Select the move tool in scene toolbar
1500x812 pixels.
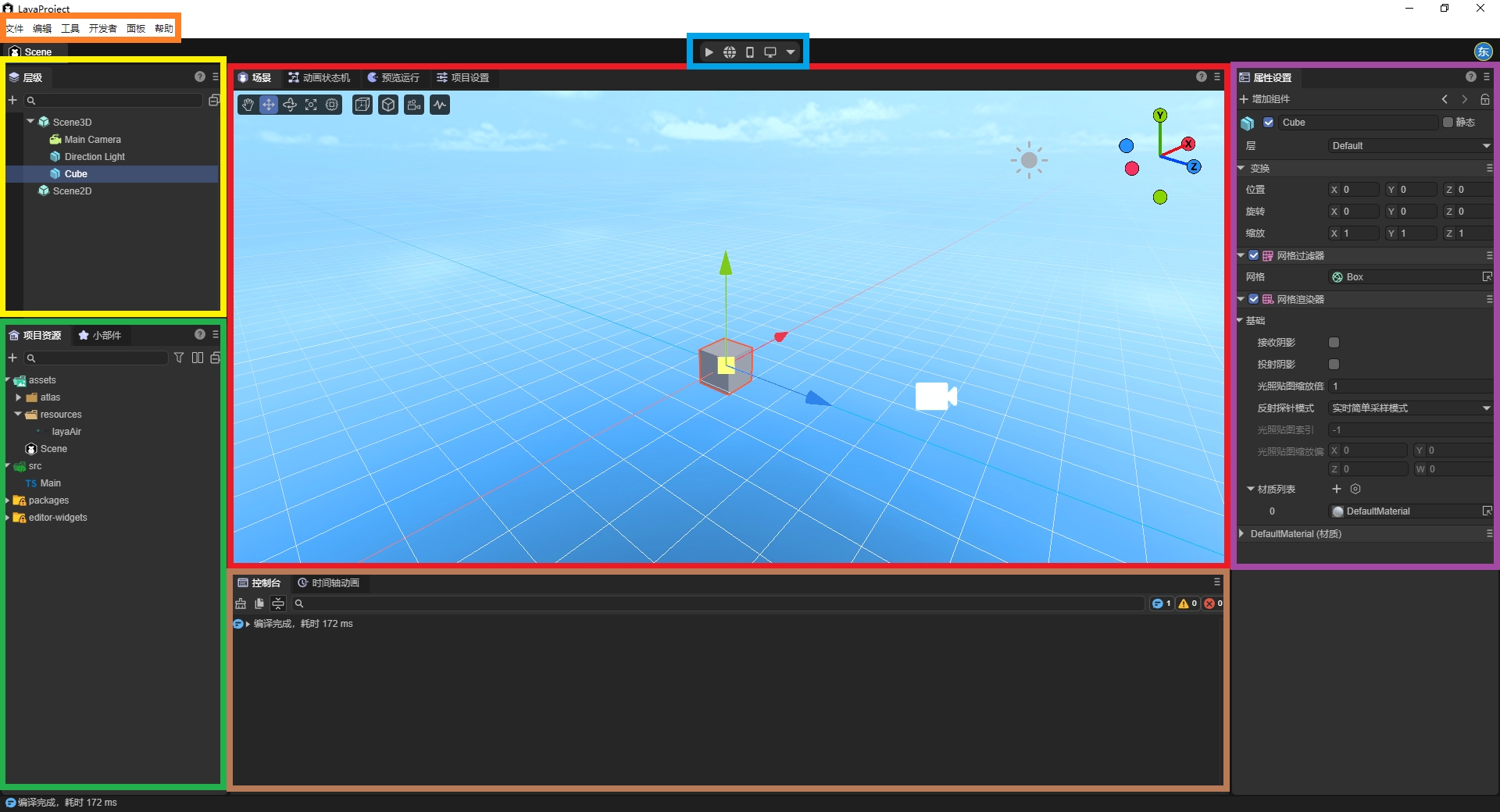(269, 105)
